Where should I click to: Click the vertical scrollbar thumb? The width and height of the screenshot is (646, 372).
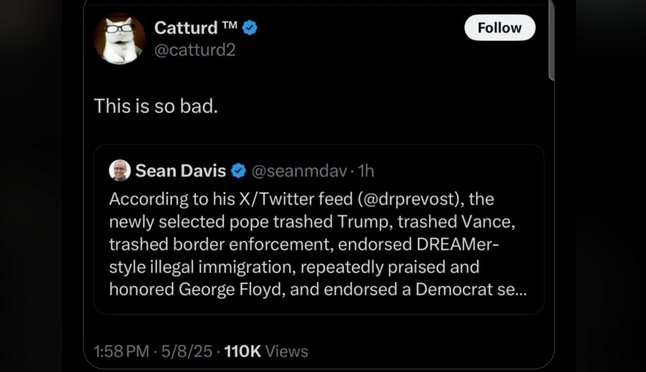552,41
